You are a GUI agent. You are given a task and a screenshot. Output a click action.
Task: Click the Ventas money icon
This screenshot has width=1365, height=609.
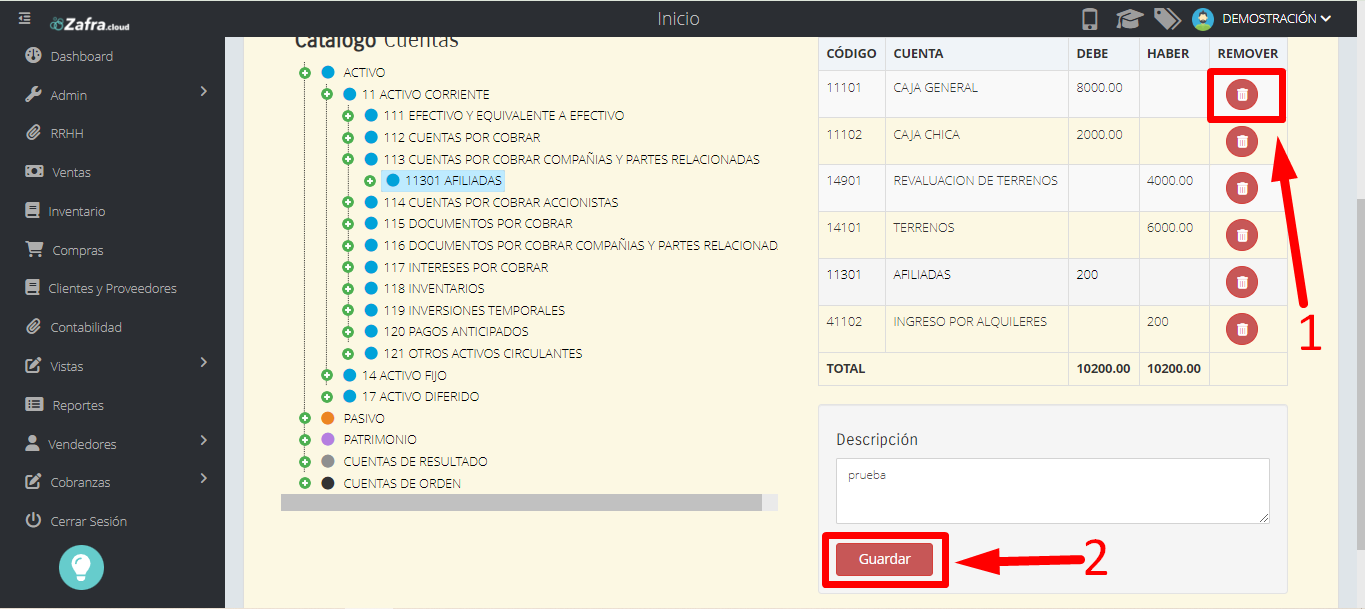(x=34, y=172)
